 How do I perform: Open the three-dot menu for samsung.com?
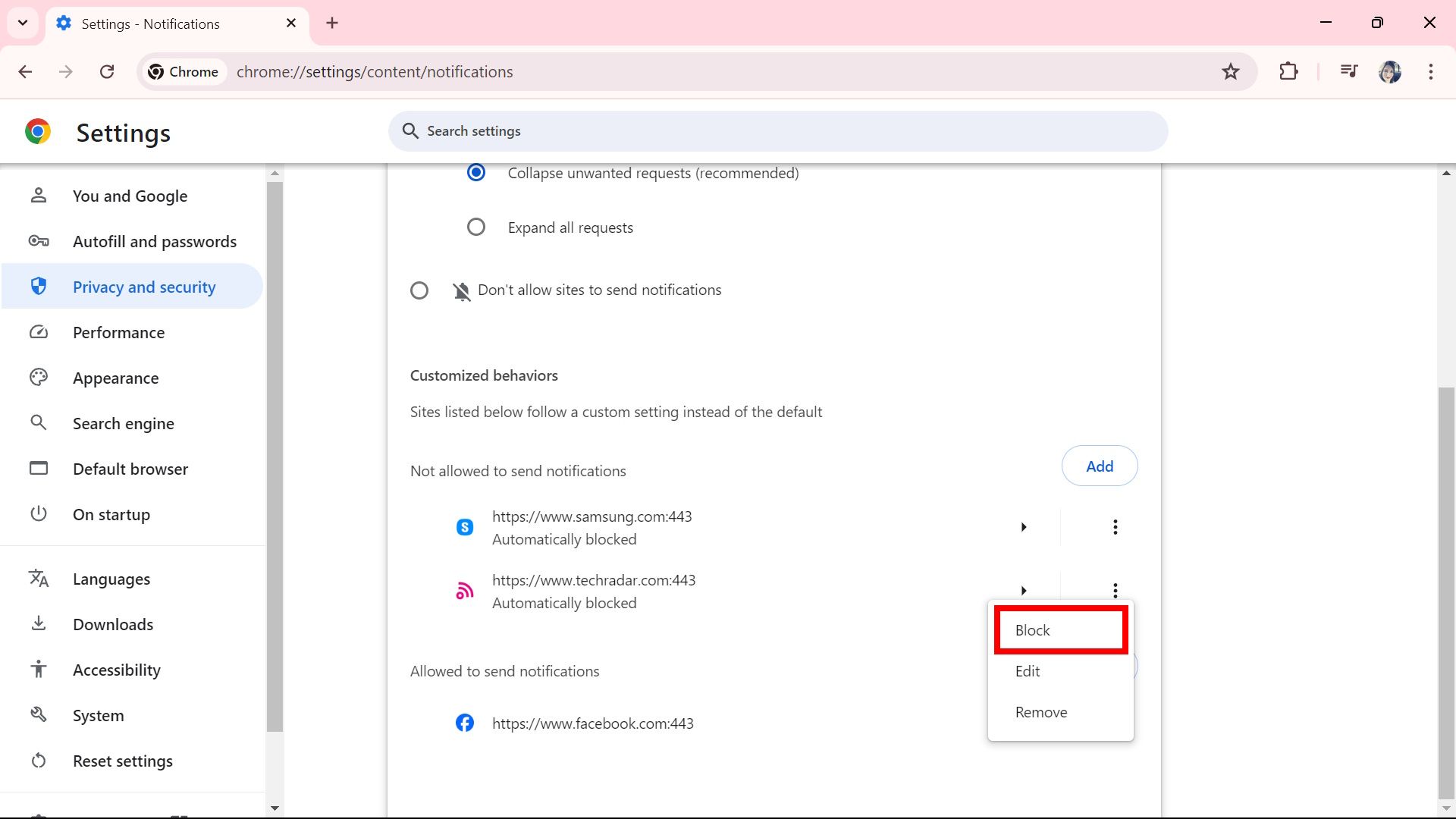(1115, 526)
